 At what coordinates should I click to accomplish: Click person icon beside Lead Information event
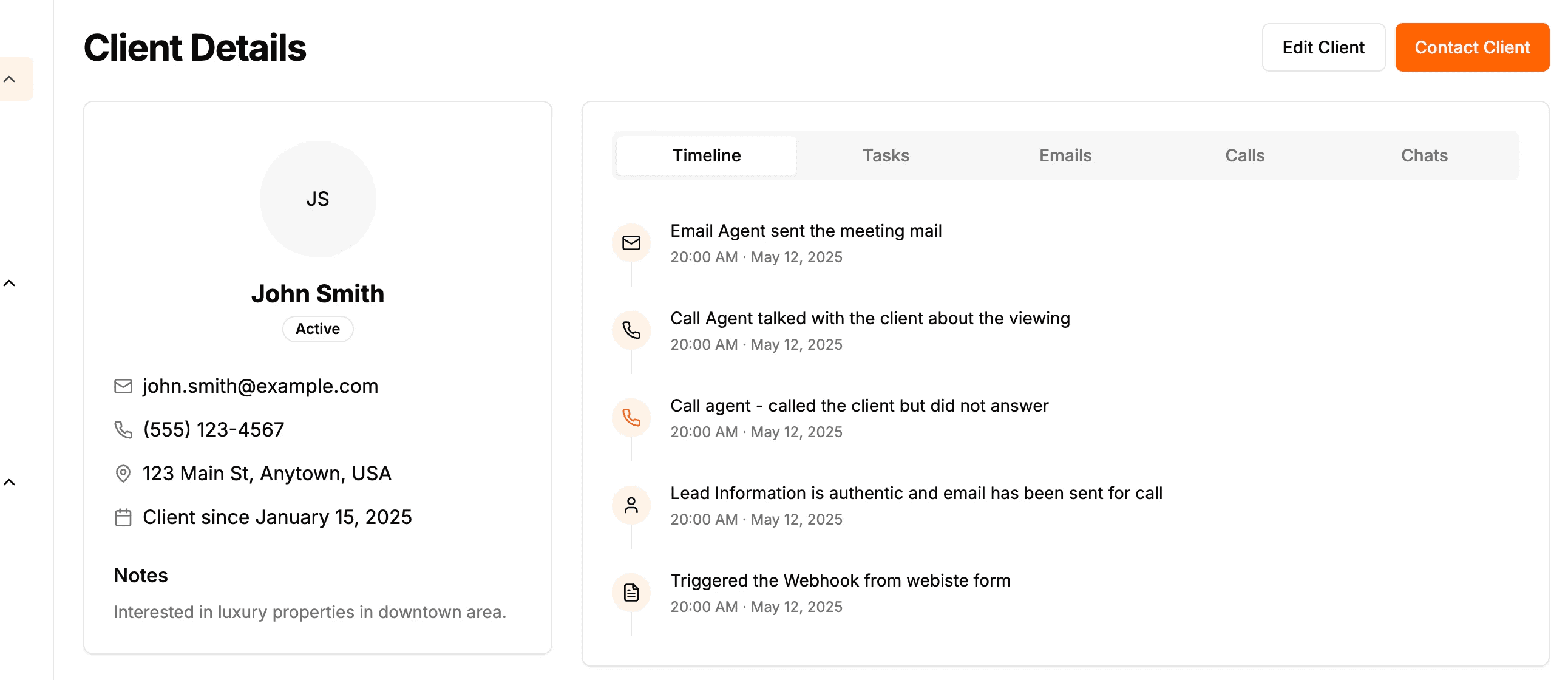click(631, 505)
